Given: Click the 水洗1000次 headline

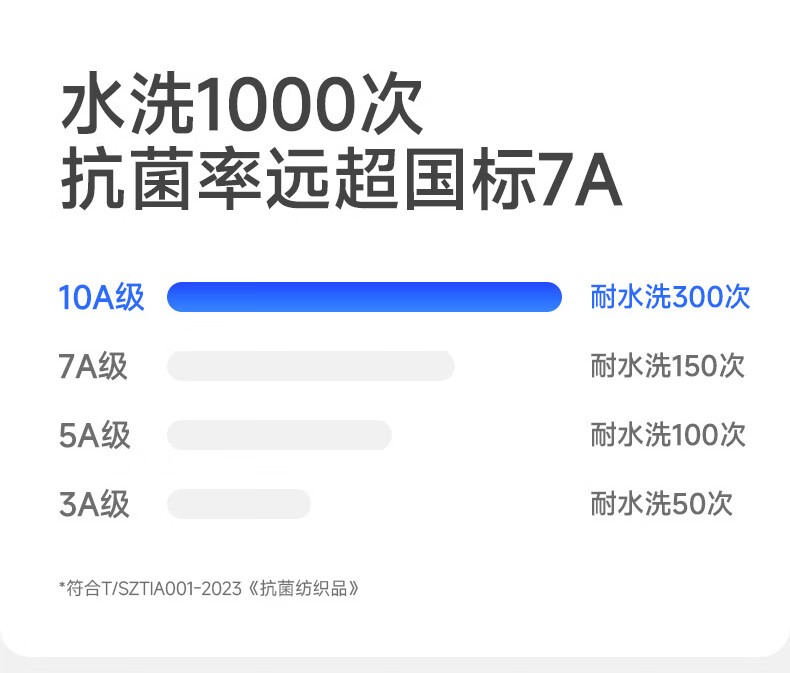Looking at the screenshot, I should (x=243, y=107).
